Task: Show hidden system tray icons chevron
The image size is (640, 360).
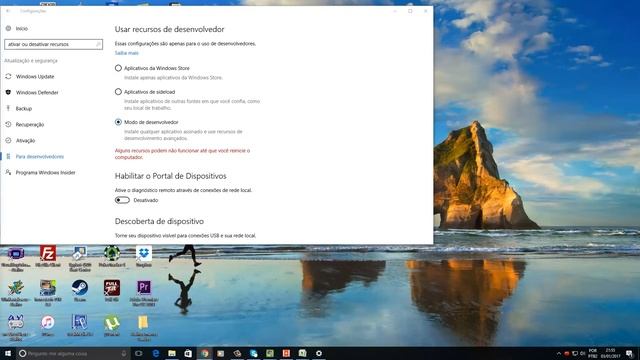Action: [558, 353]
